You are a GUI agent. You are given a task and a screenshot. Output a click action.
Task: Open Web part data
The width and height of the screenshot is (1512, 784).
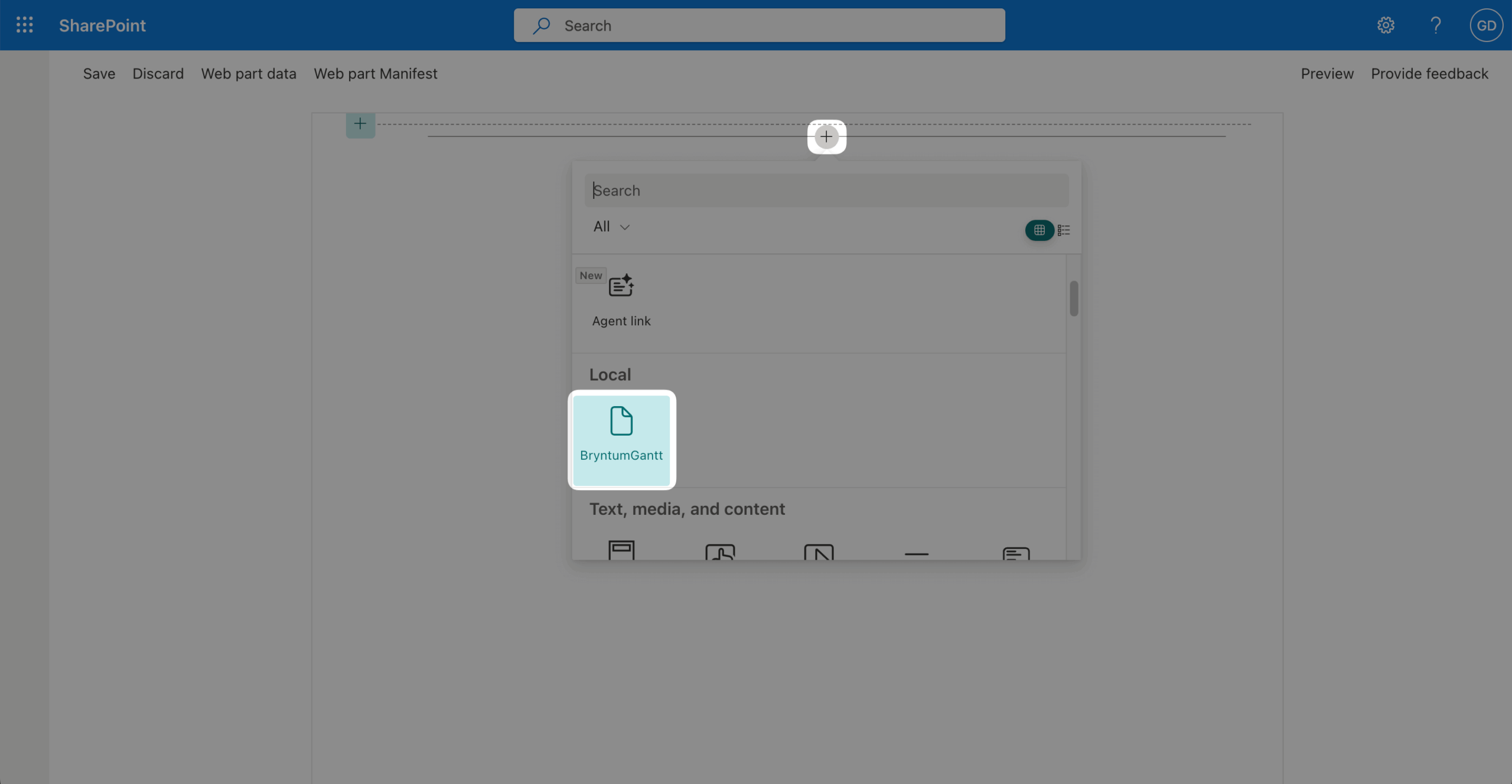pos(249,74)
